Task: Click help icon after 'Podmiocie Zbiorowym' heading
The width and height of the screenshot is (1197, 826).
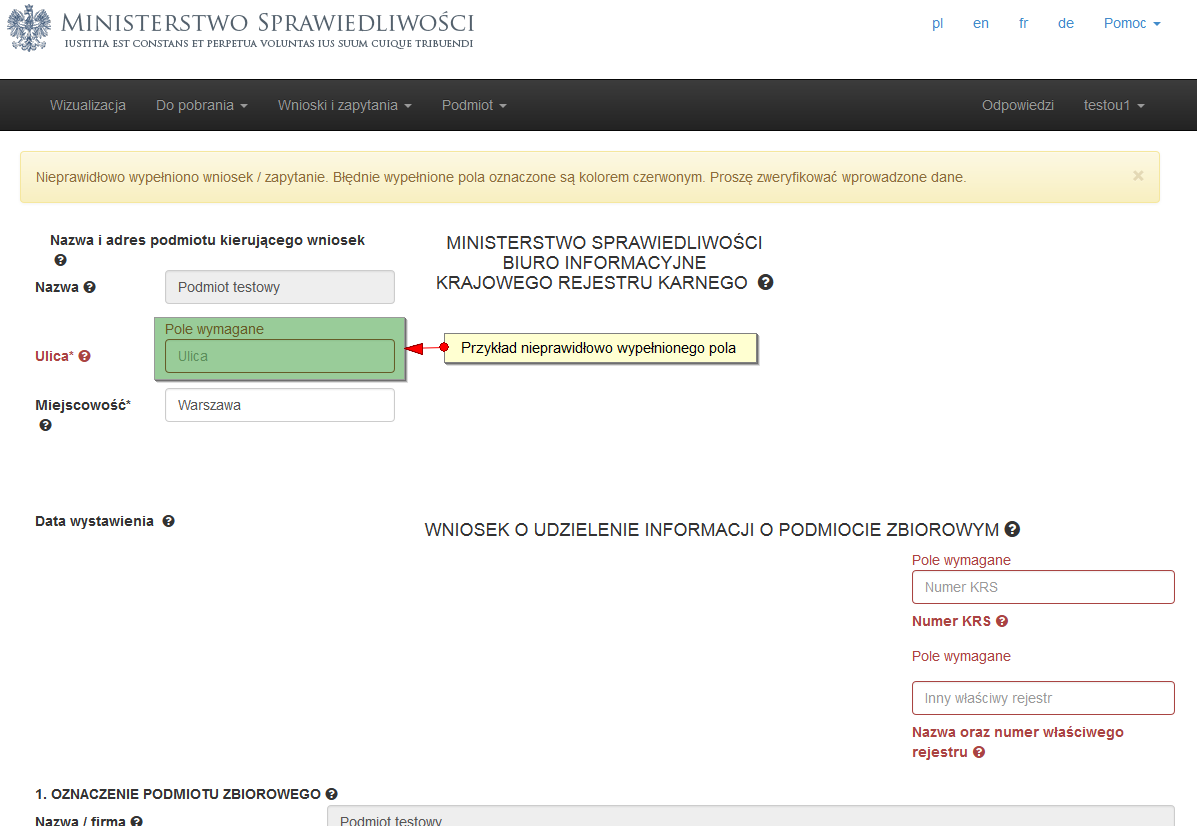Action: coord(1012,529)
